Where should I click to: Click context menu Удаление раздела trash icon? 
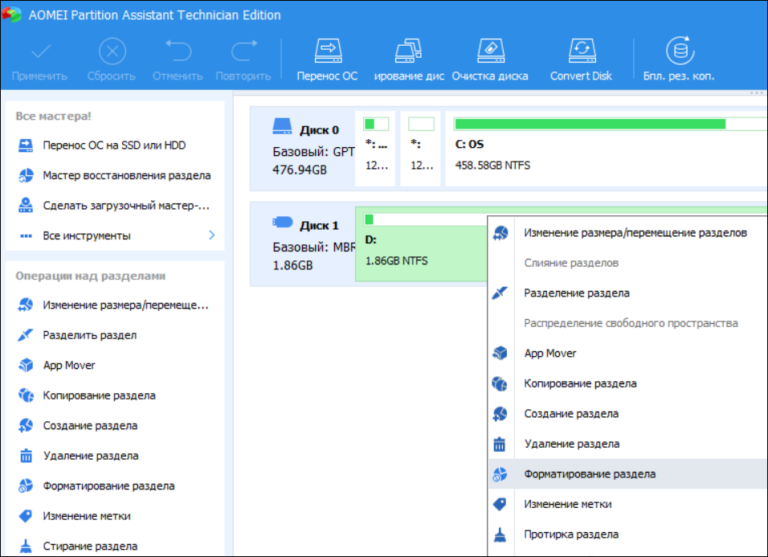click(500, 444)
